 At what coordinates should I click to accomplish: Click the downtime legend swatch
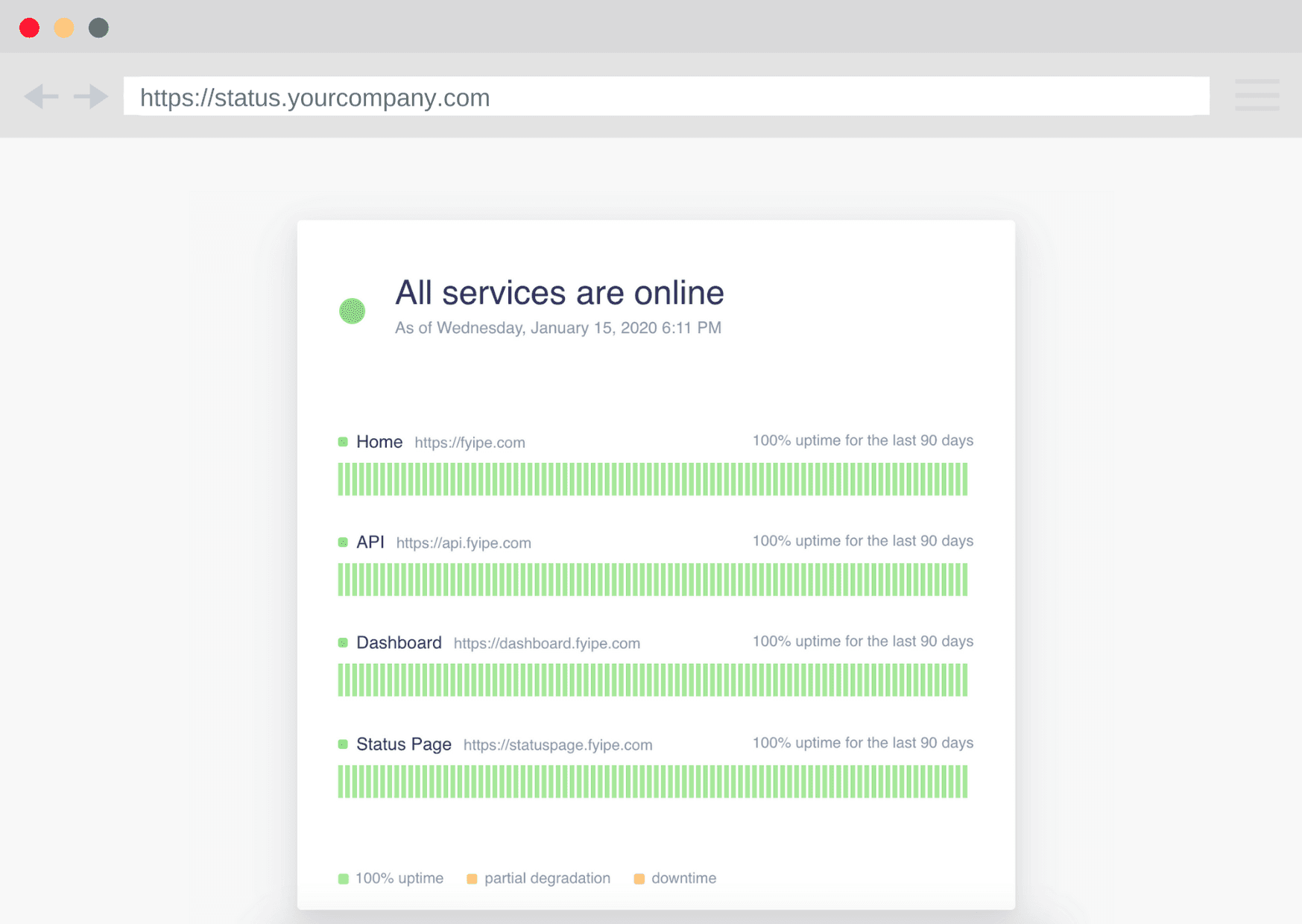coord(639,879)
